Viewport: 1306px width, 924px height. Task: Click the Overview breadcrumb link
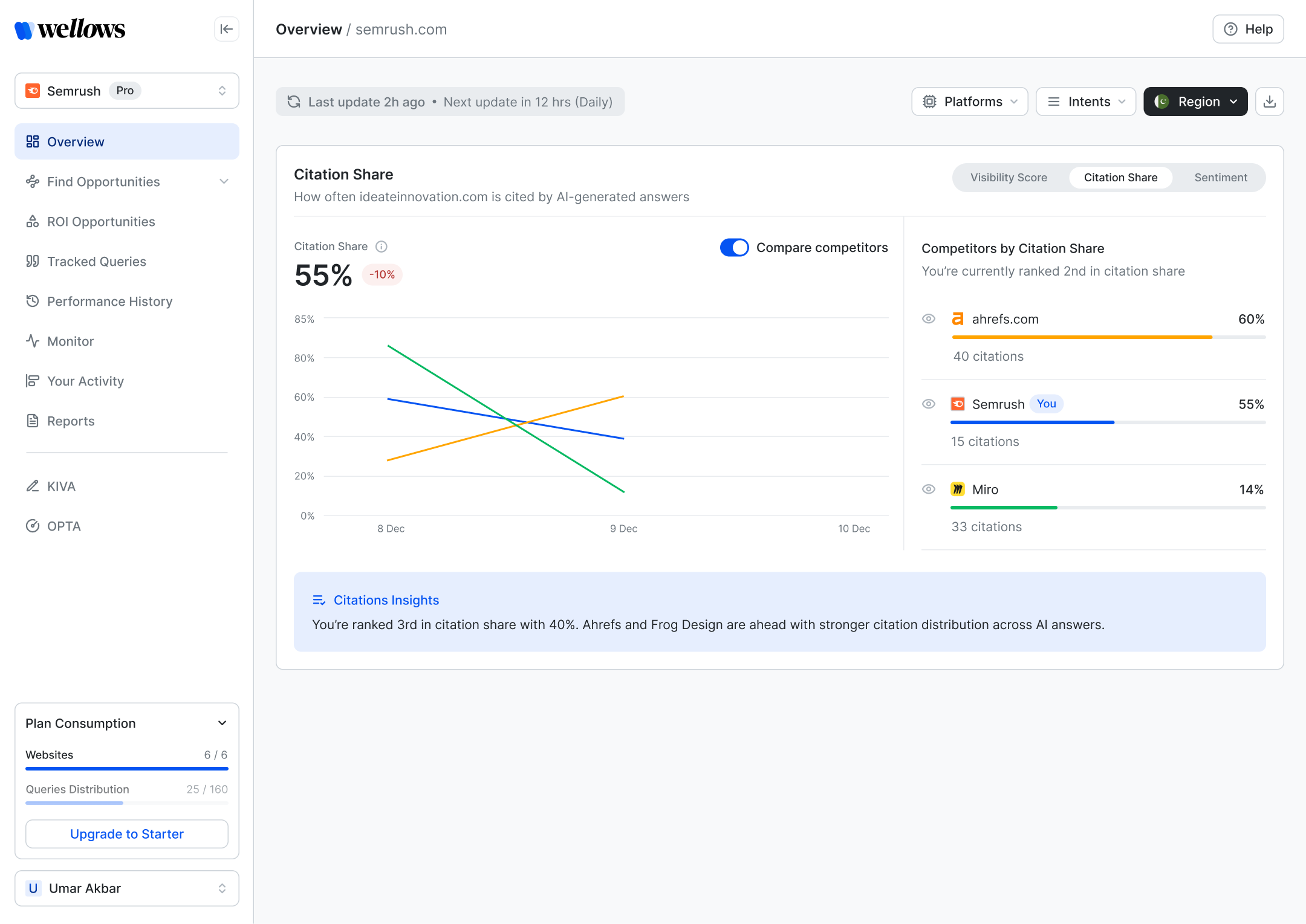tap(309, 29)
